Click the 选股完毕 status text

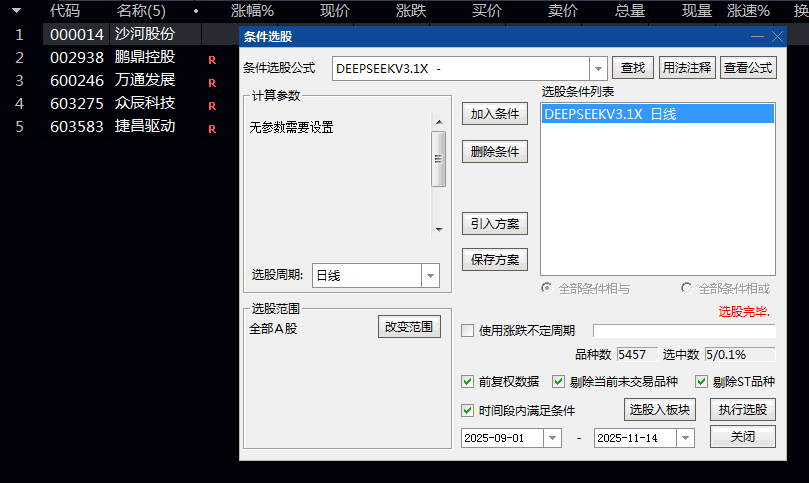[744, 312]
